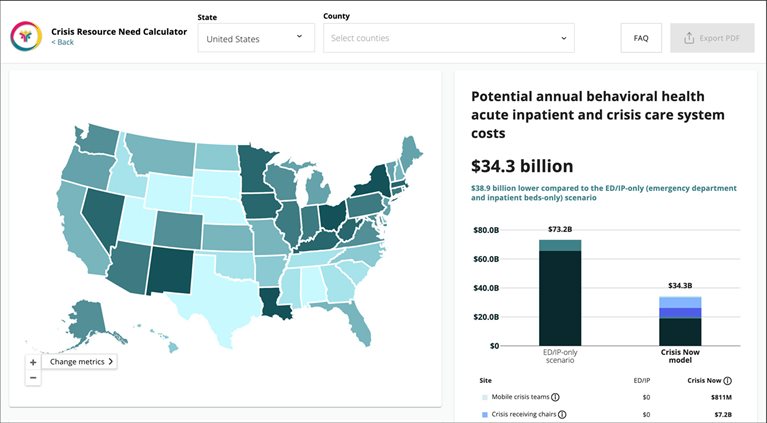Viewport: 767px width, 423px height.
Task: Click the 'Crisis Now model' axis label
Action: pyautogui.click(x=680, y=356)
